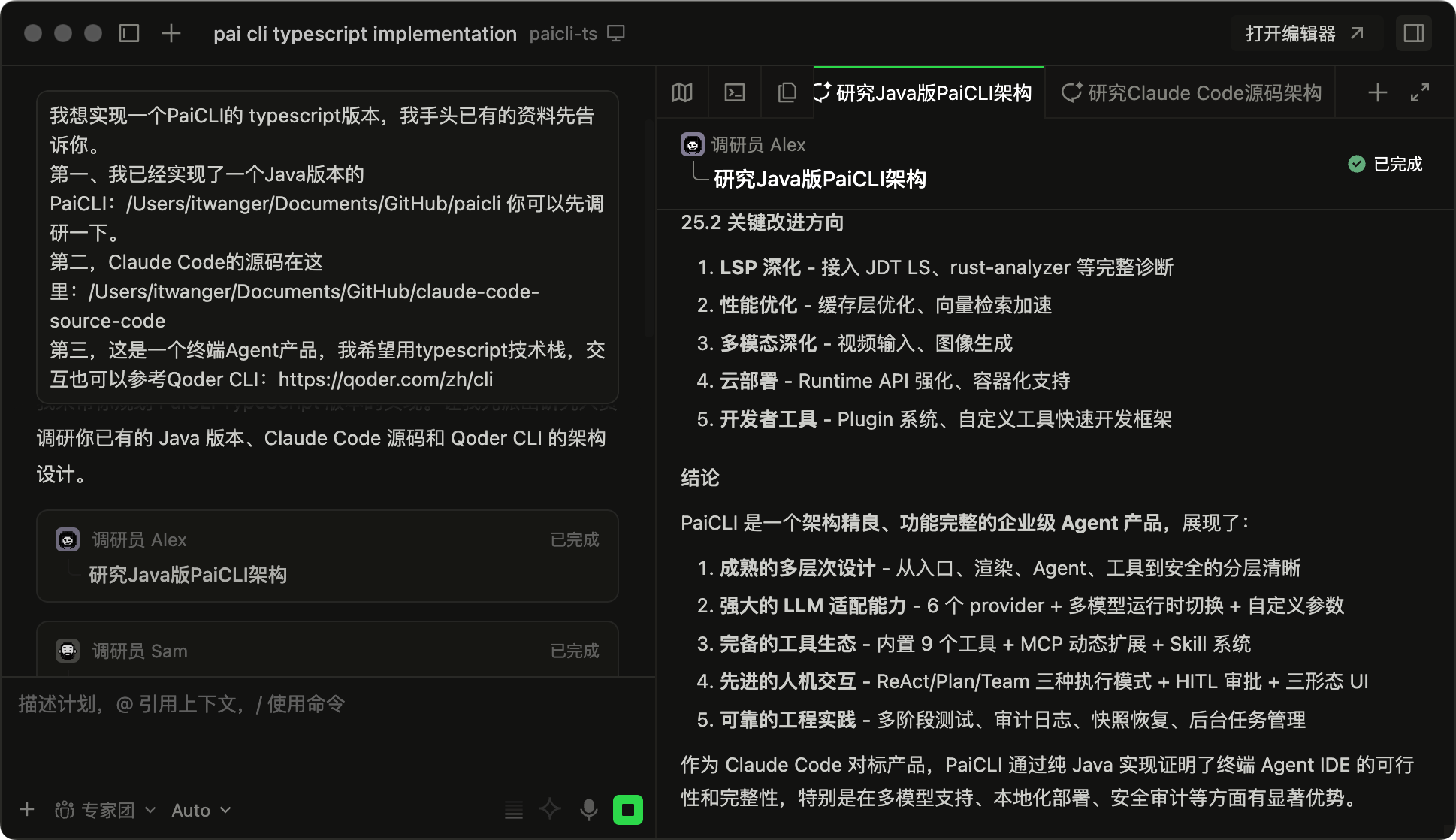Click the list item '云部署'
Viewport: 1456px width, 840px height.
(884, 381)
